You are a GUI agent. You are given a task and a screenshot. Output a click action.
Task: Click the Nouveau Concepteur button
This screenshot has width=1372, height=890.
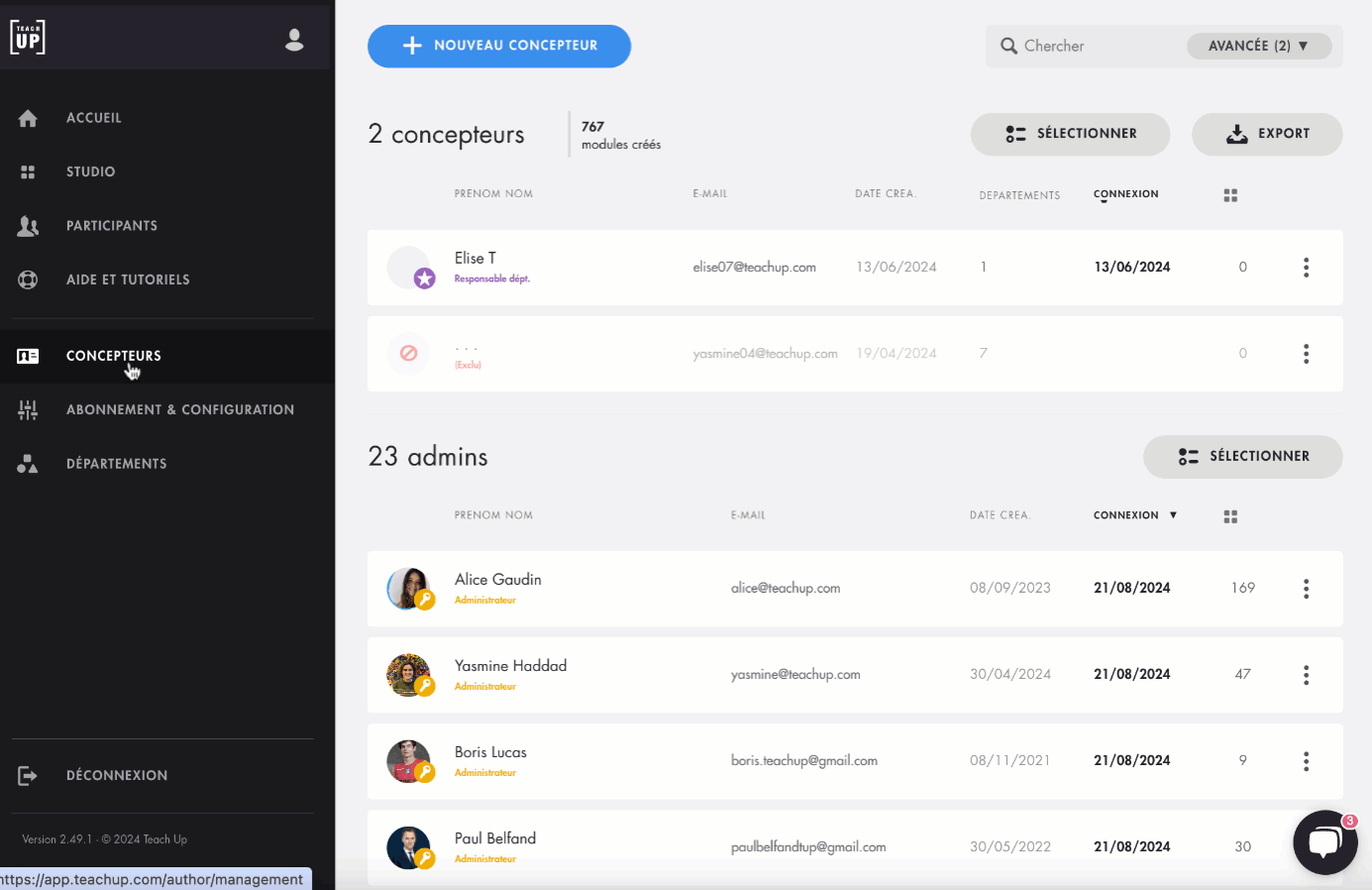tap(499, 46)
